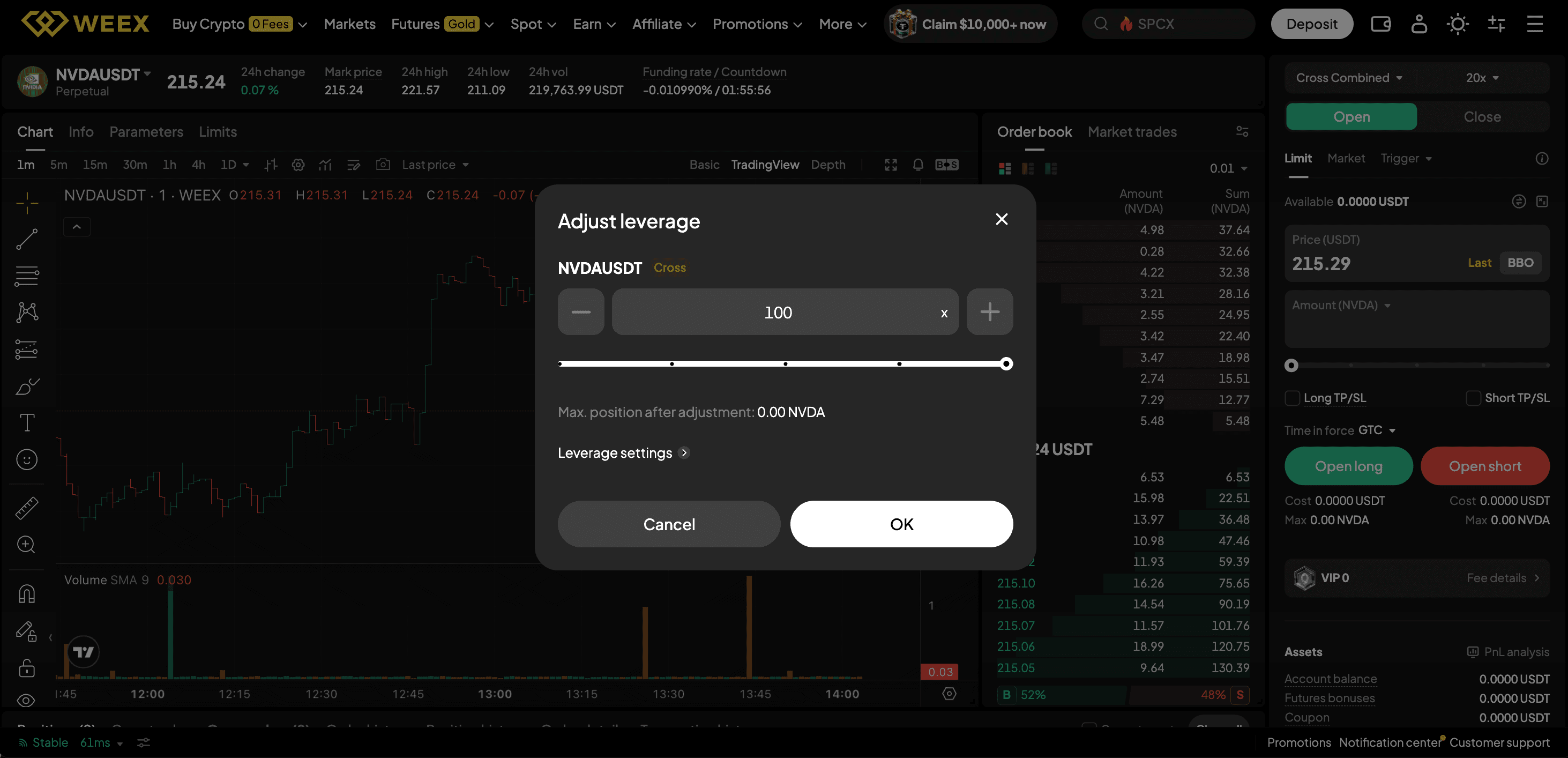Viewport: 1568px width, 758px height.
Task: Toggle light theme sun icon
Action: point(1458,24)
